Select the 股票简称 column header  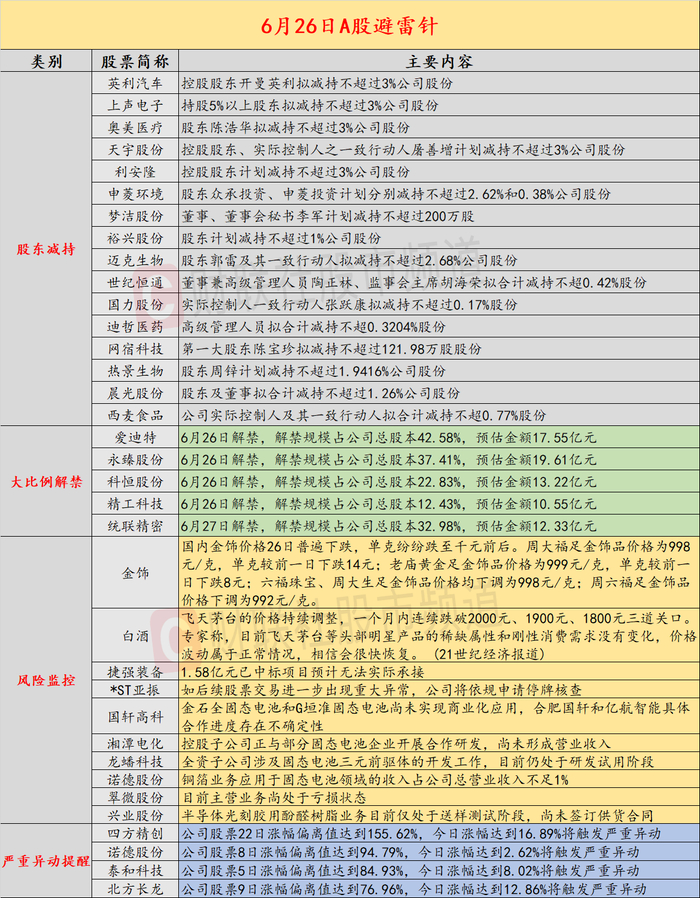tap(135, 61)
